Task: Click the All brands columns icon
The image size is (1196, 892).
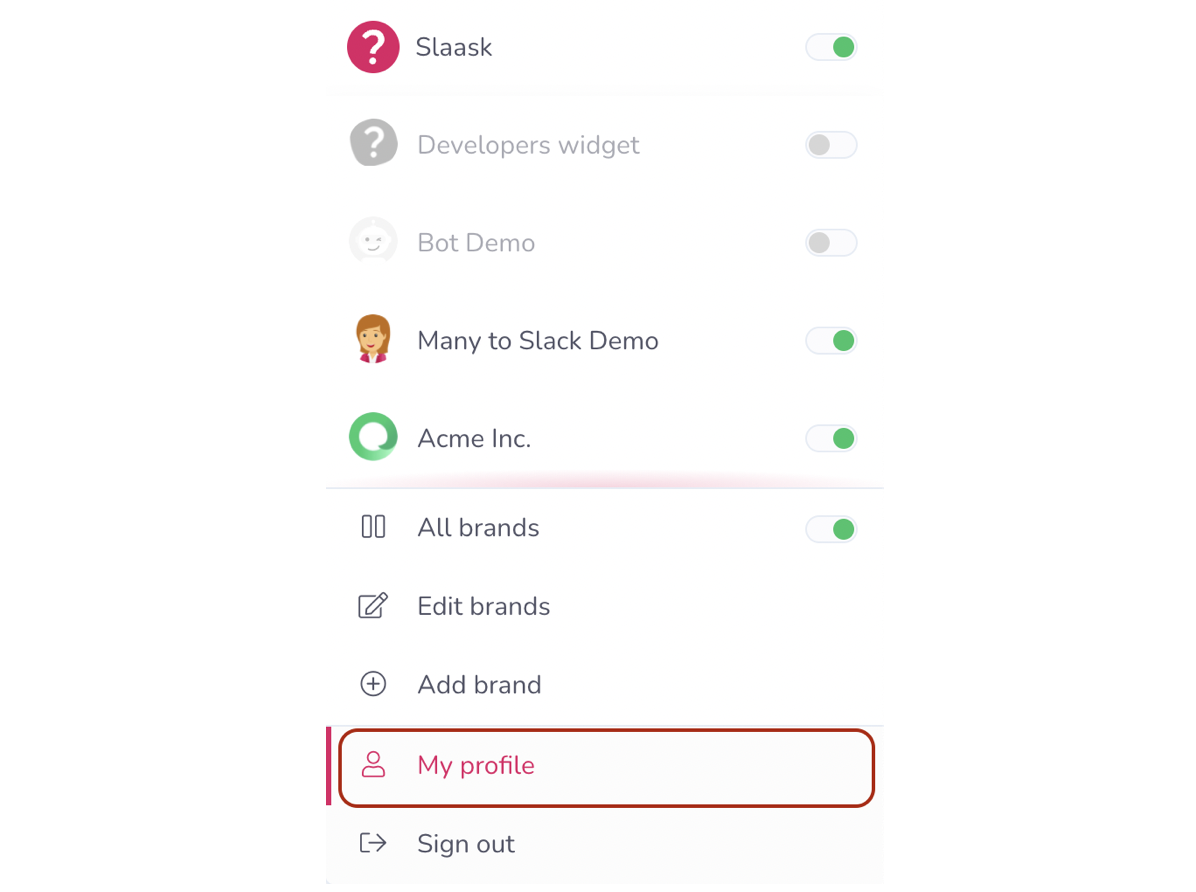Action: click(373, 527)
